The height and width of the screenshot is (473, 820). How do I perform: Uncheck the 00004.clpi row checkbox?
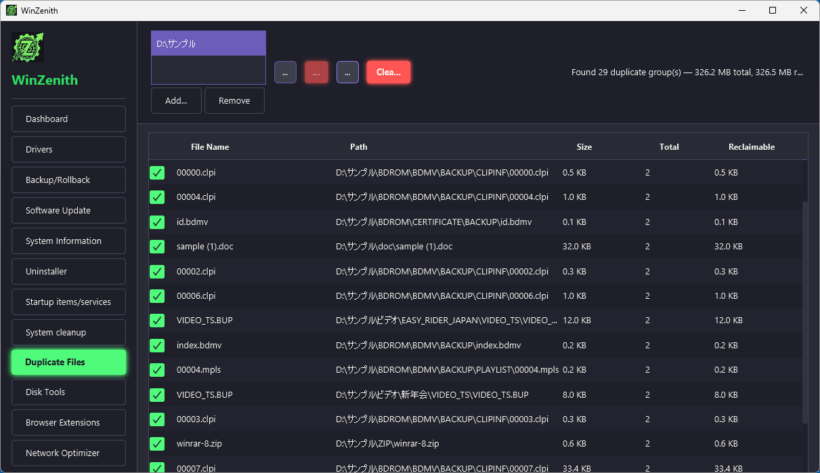coord(157,197)
